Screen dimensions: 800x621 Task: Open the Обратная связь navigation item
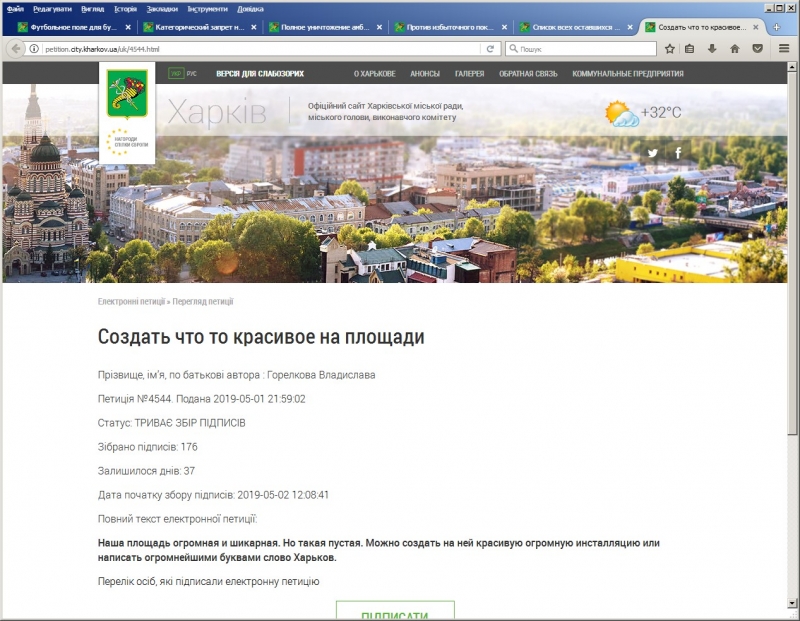coord(528,73)
